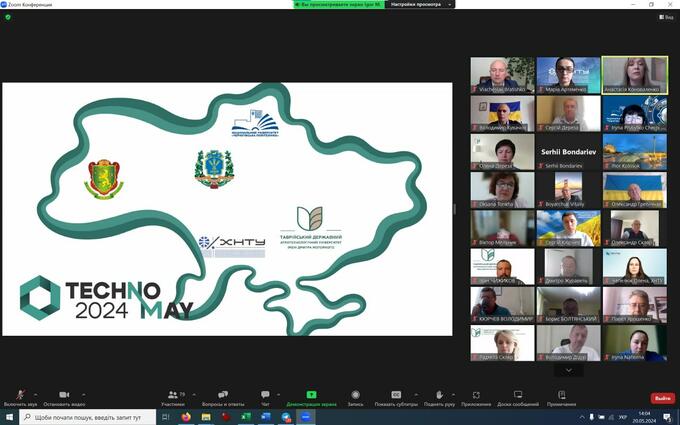Screen dimensions: 680x425
Task: Stop video with the camera button
Action: pyautogui.click(x=64, y=397)
